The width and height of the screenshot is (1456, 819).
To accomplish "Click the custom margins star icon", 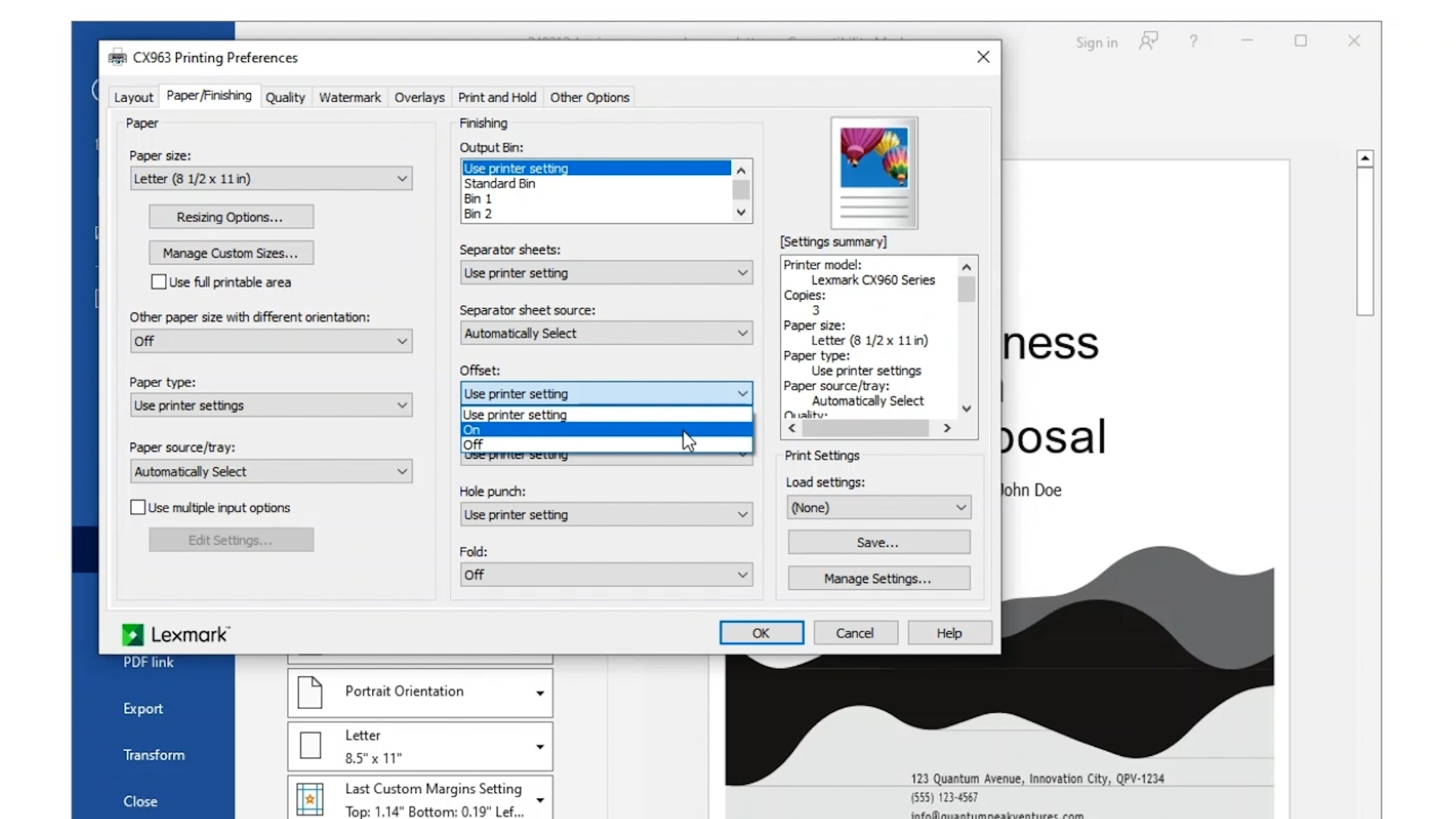I will point(309,799).
